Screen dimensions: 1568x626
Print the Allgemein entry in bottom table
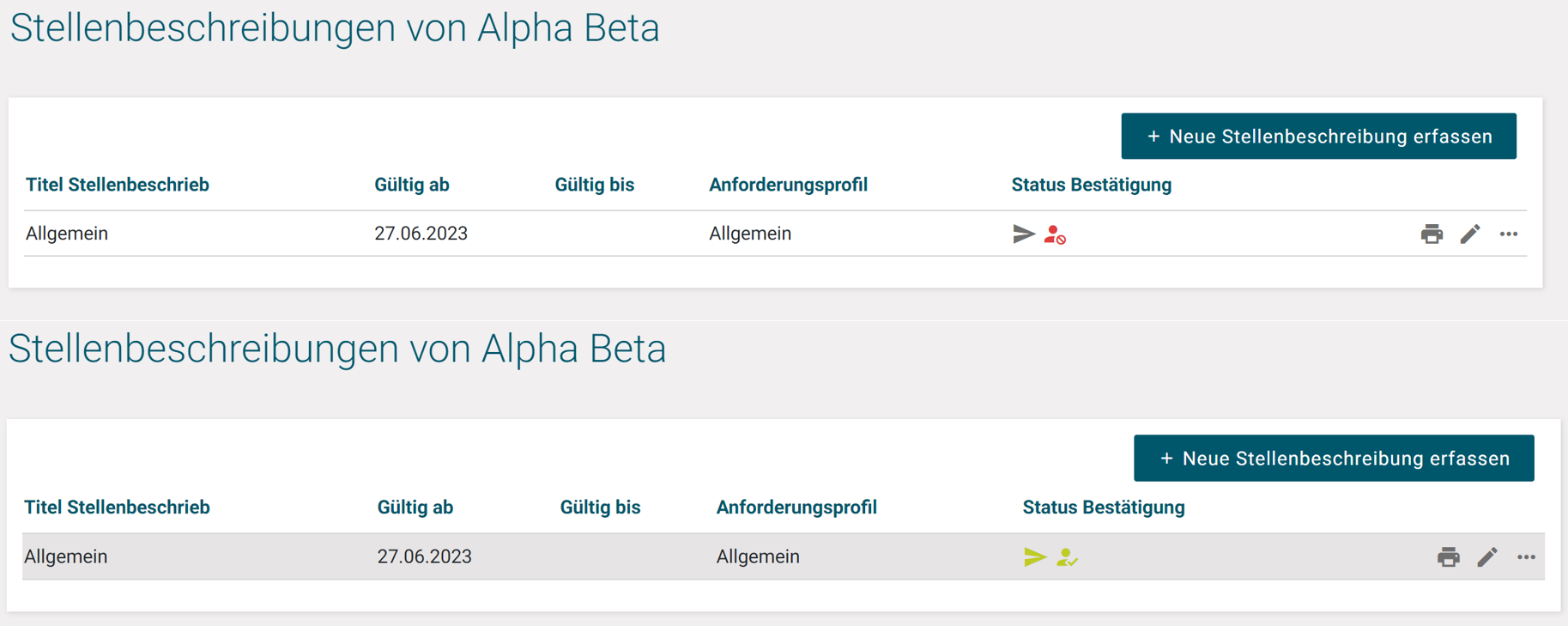pyautogui.click(x=1449, y=556)
